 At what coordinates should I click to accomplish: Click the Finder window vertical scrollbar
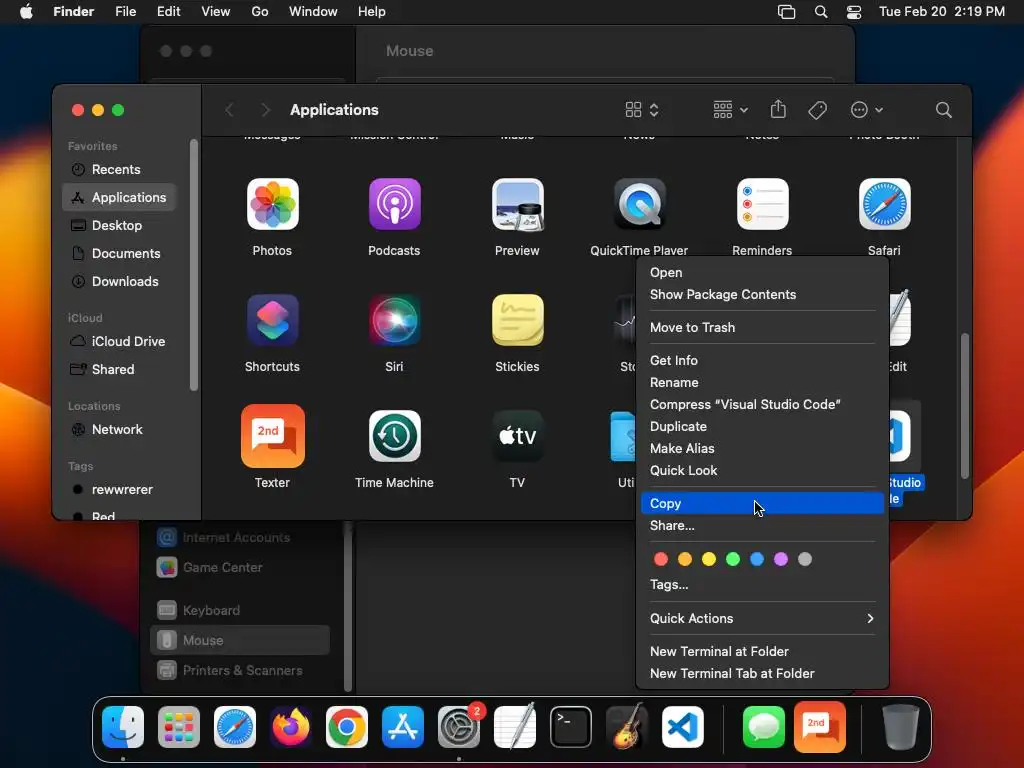(x=964, y=405)
